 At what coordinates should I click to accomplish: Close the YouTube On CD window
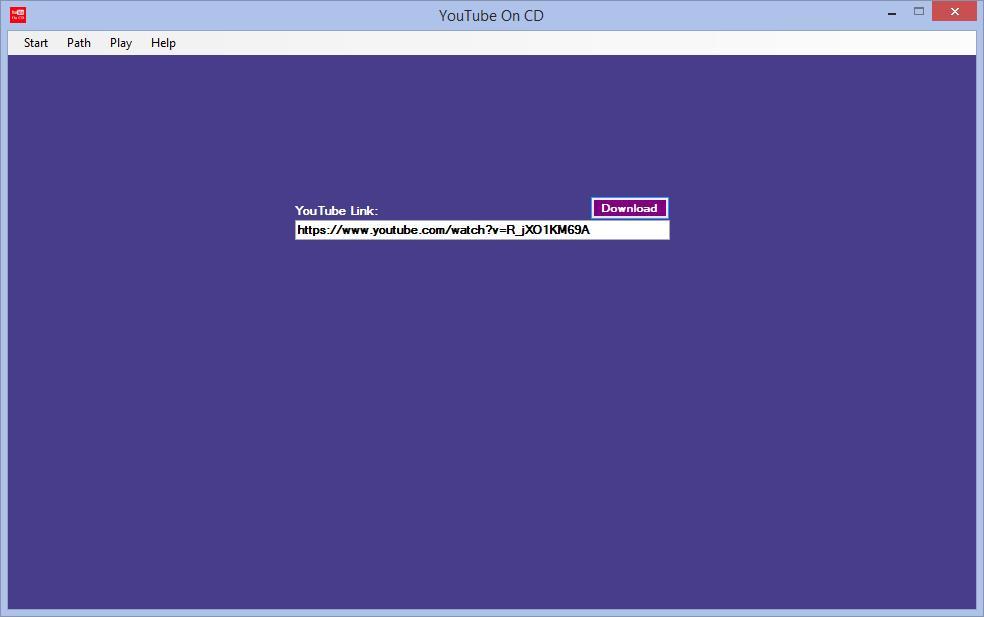[955, 11]
